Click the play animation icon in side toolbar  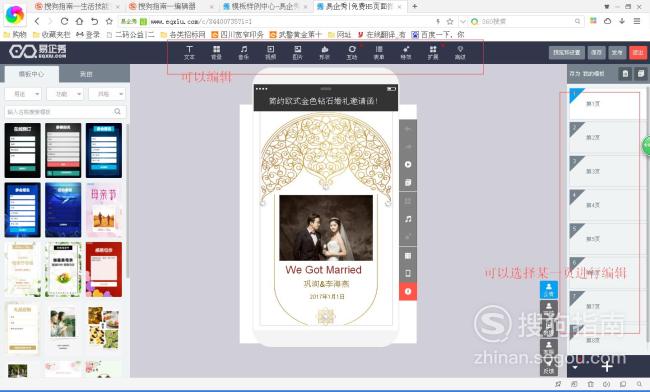point(408,165)
